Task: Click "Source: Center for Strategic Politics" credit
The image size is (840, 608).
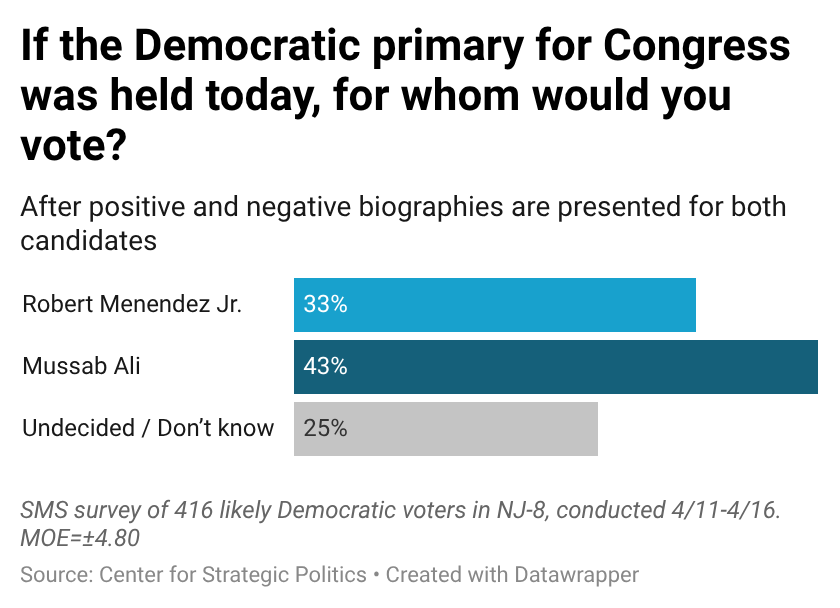Action: (x=192, y=575)
